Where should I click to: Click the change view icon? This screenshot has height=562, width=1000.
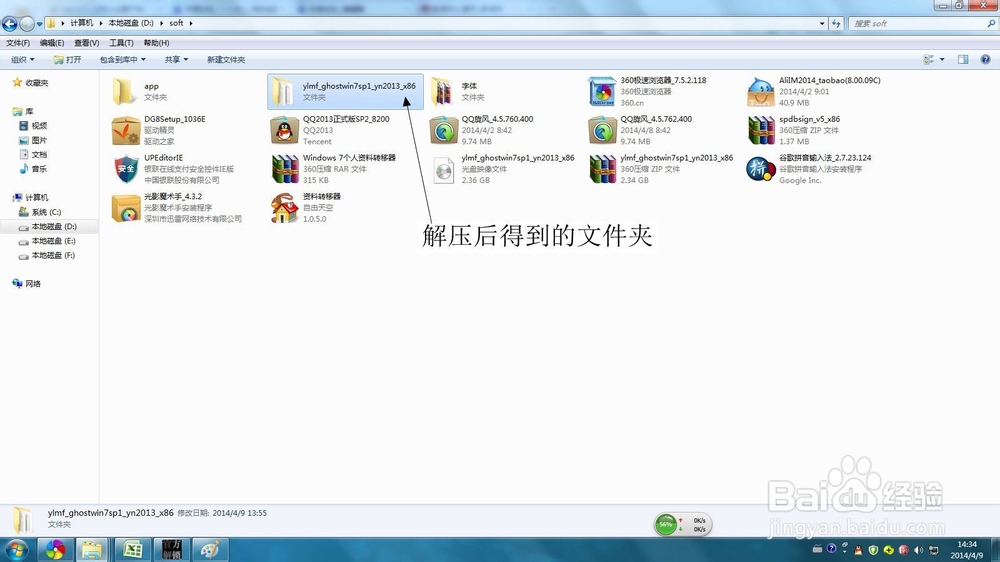[929, 59]
